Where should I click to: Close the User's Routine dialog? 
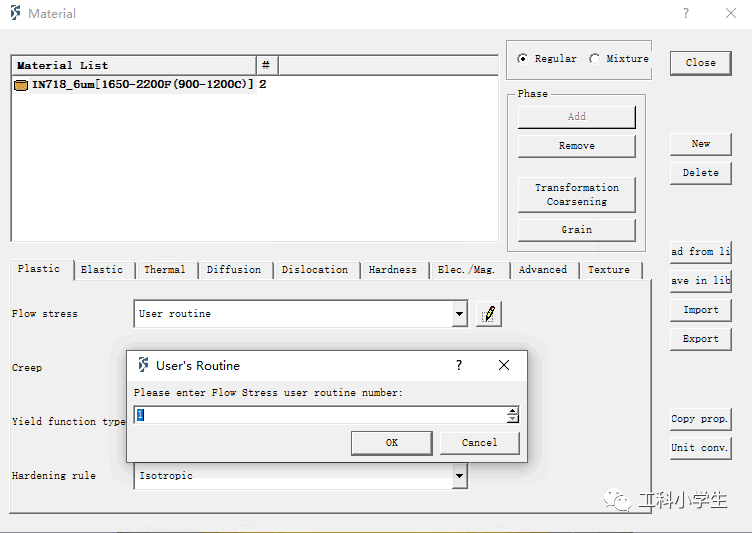click(504, 365)
